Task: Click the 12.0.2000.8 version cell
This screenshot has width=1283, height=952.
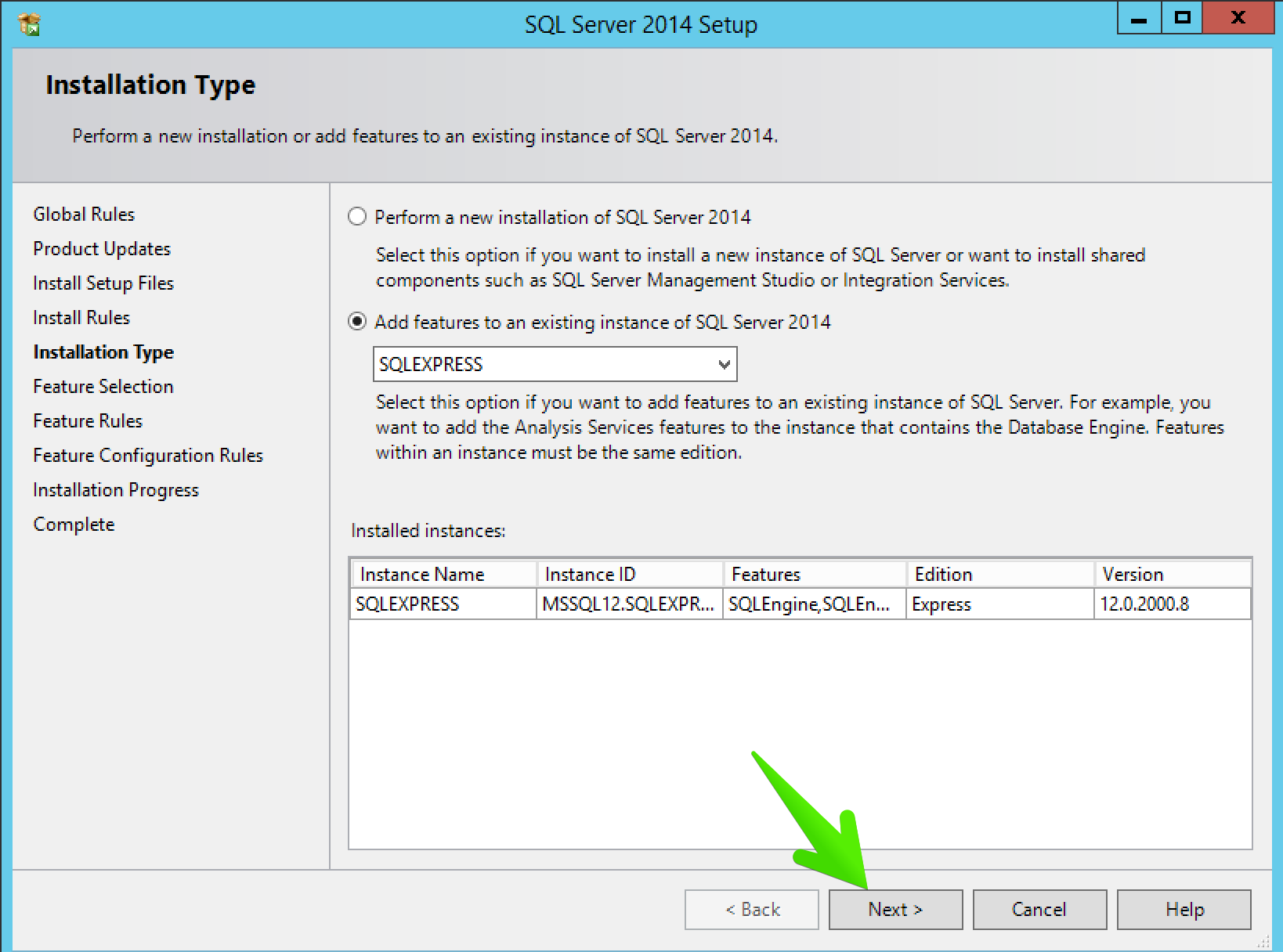Action: (1173, 604)
